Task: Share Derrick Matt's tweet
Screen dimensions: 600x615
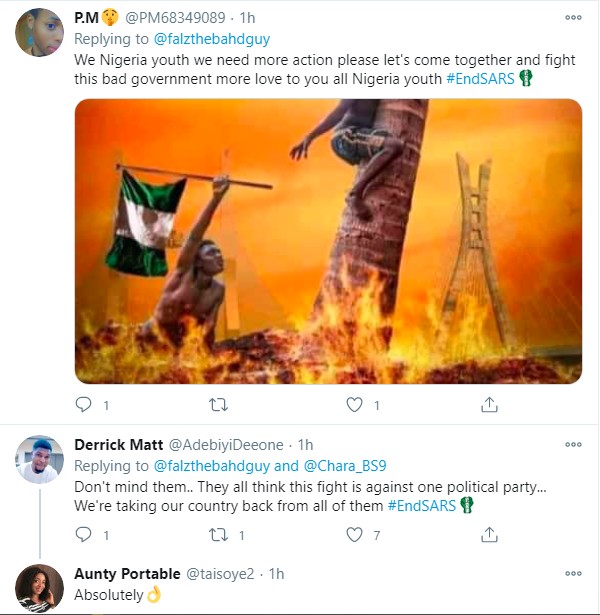Action: [x=489, y=535]
